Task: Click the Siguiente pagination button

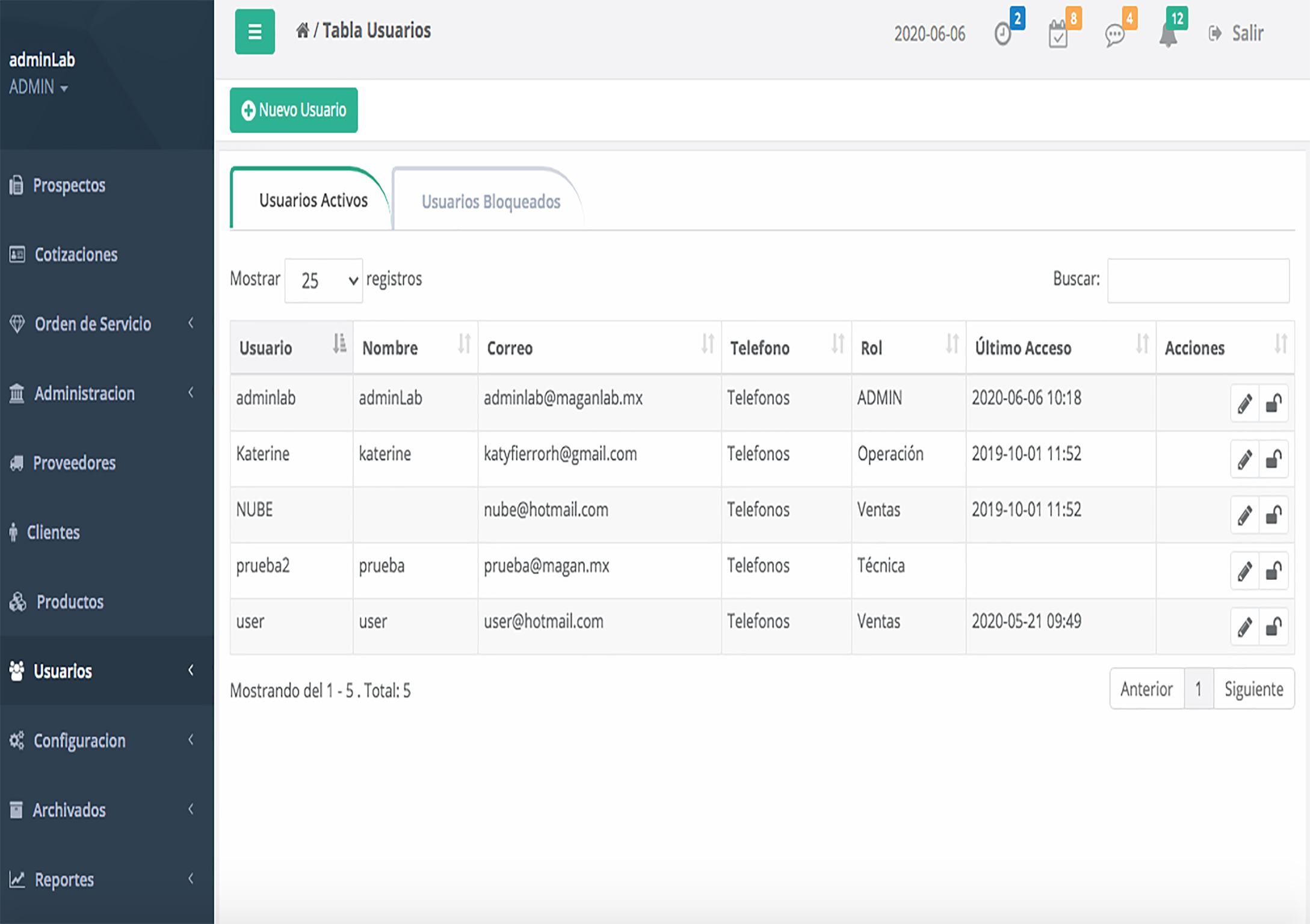Action: (1254, 689)
